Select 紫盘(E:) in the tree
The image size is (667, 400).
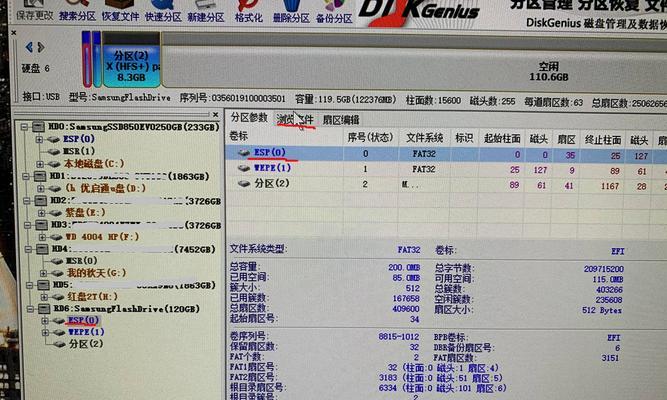point(85,212)
